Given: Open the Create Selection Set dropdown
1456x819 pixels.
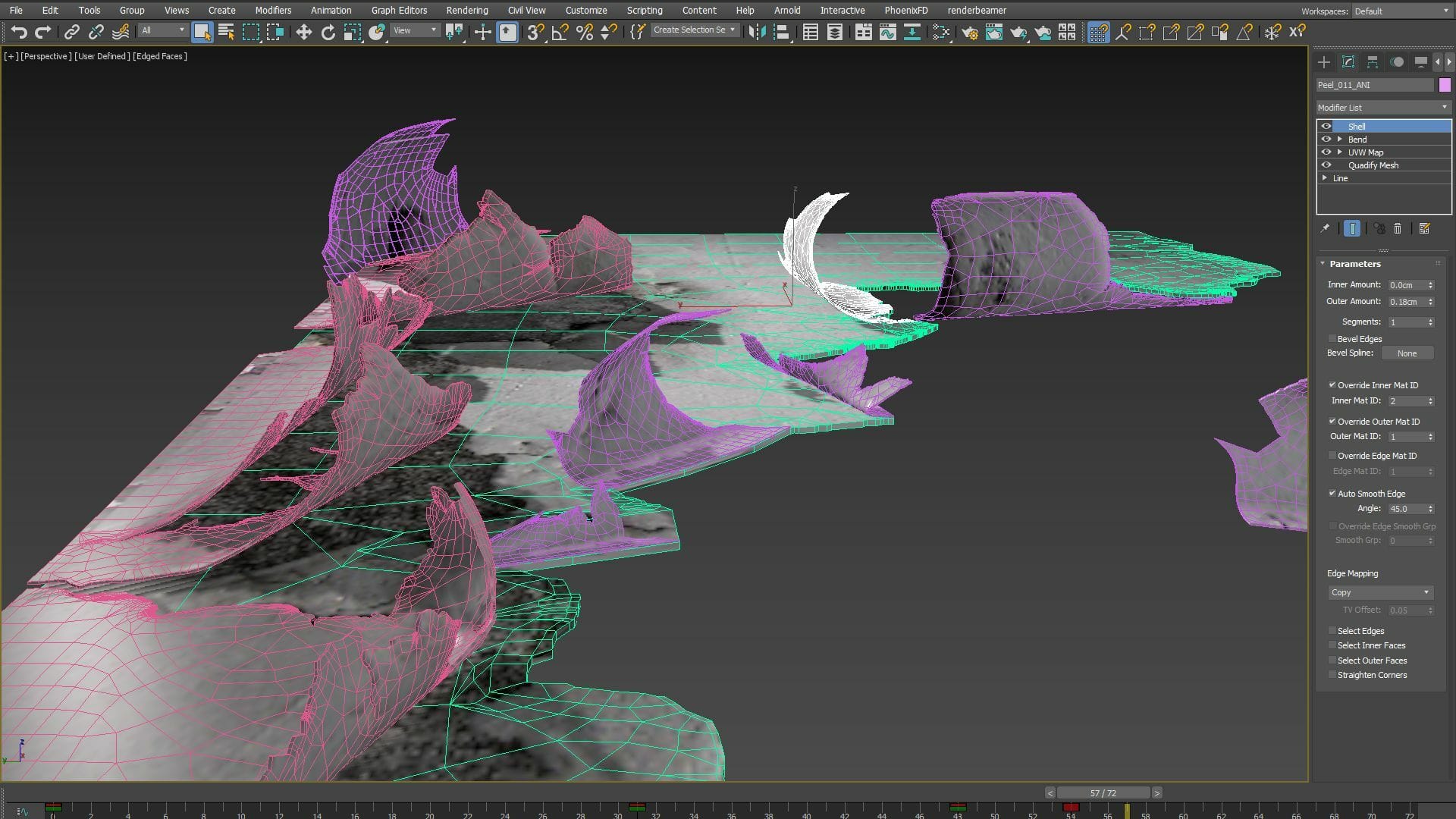Looking at the screenshot, I should pos(694,30).
